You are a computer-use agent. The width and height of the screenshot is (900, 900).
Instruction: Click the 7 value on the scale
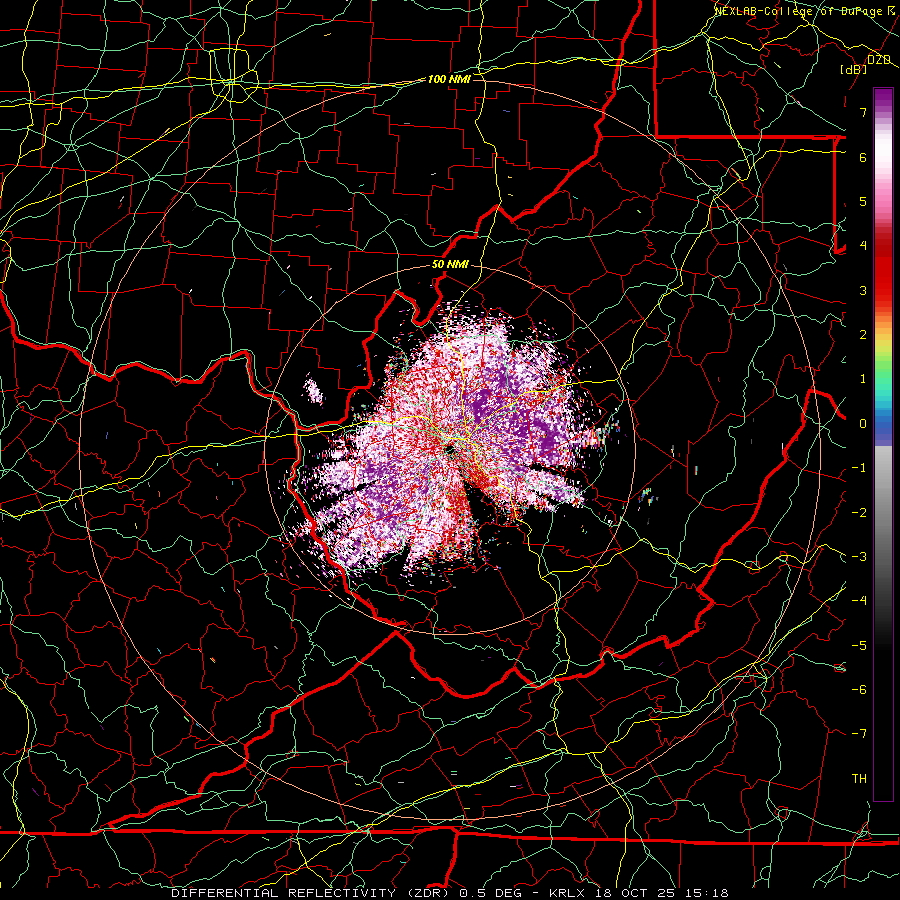863,112
